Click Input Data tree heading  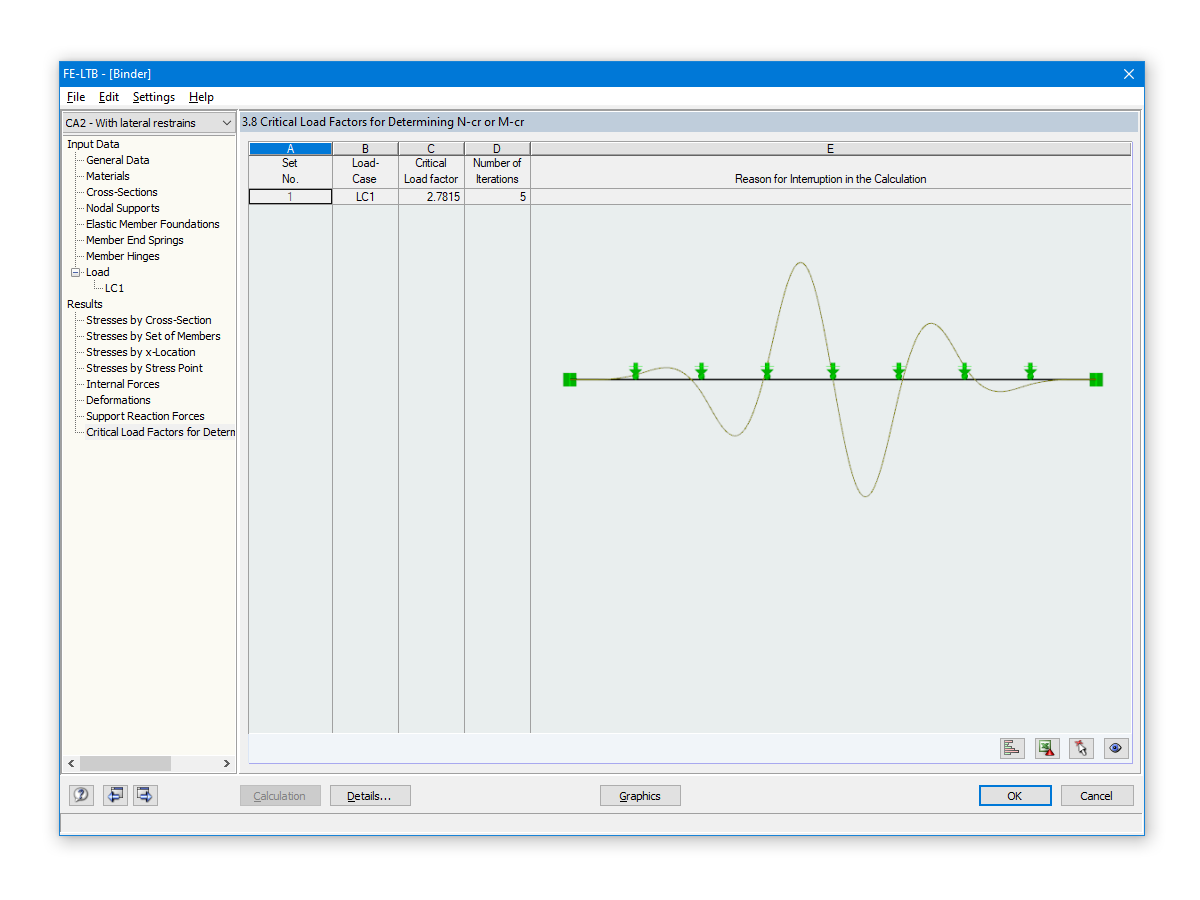point(93,144)
